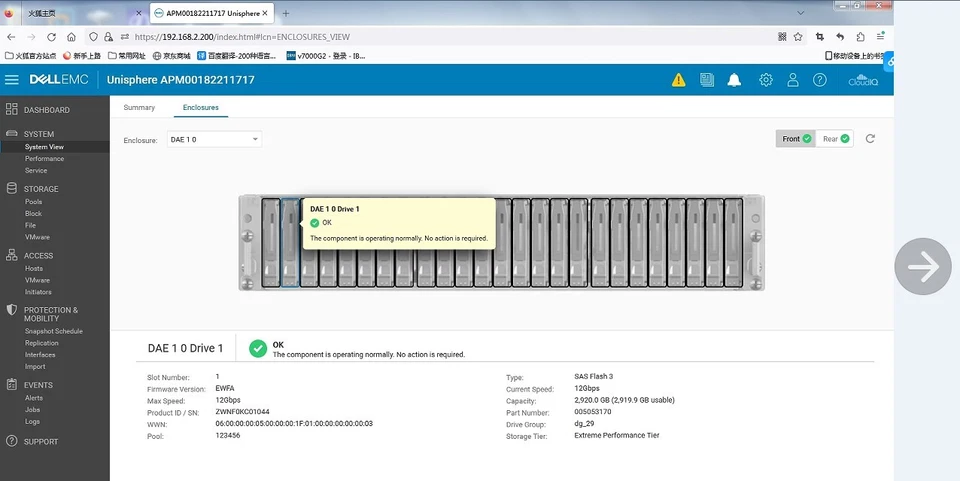List all tabs dropdown arrow
The height and width of the screenshot is (481, 960).
800,13
